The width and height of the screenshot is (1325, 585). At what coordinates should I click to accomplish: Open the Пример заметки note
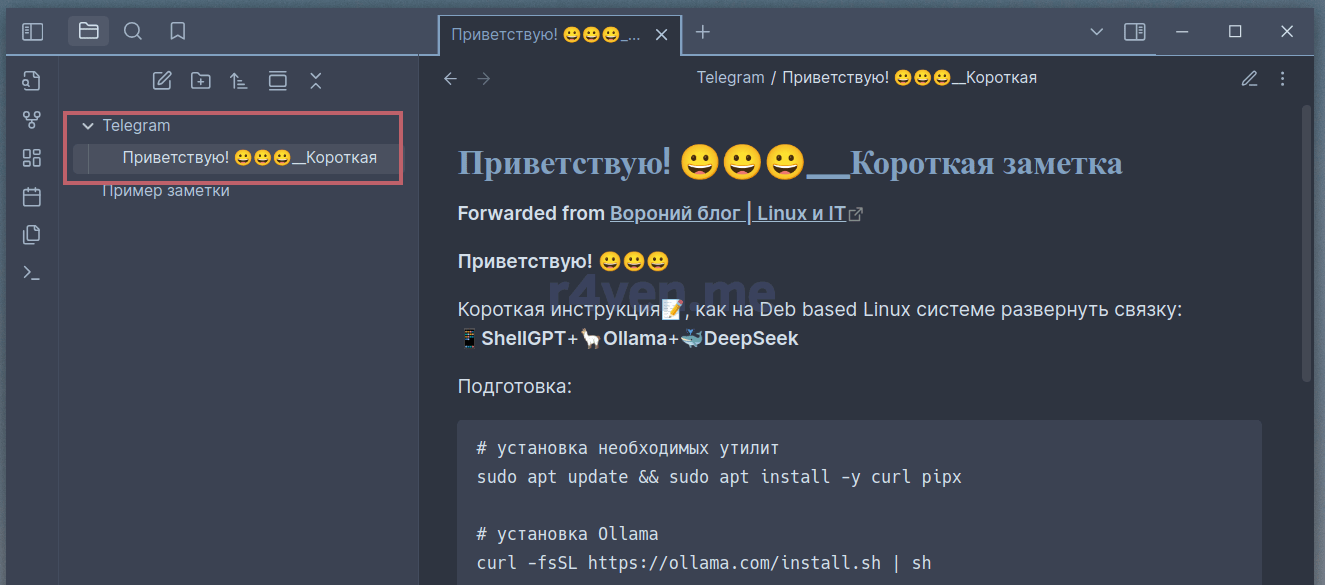(166, 190)
